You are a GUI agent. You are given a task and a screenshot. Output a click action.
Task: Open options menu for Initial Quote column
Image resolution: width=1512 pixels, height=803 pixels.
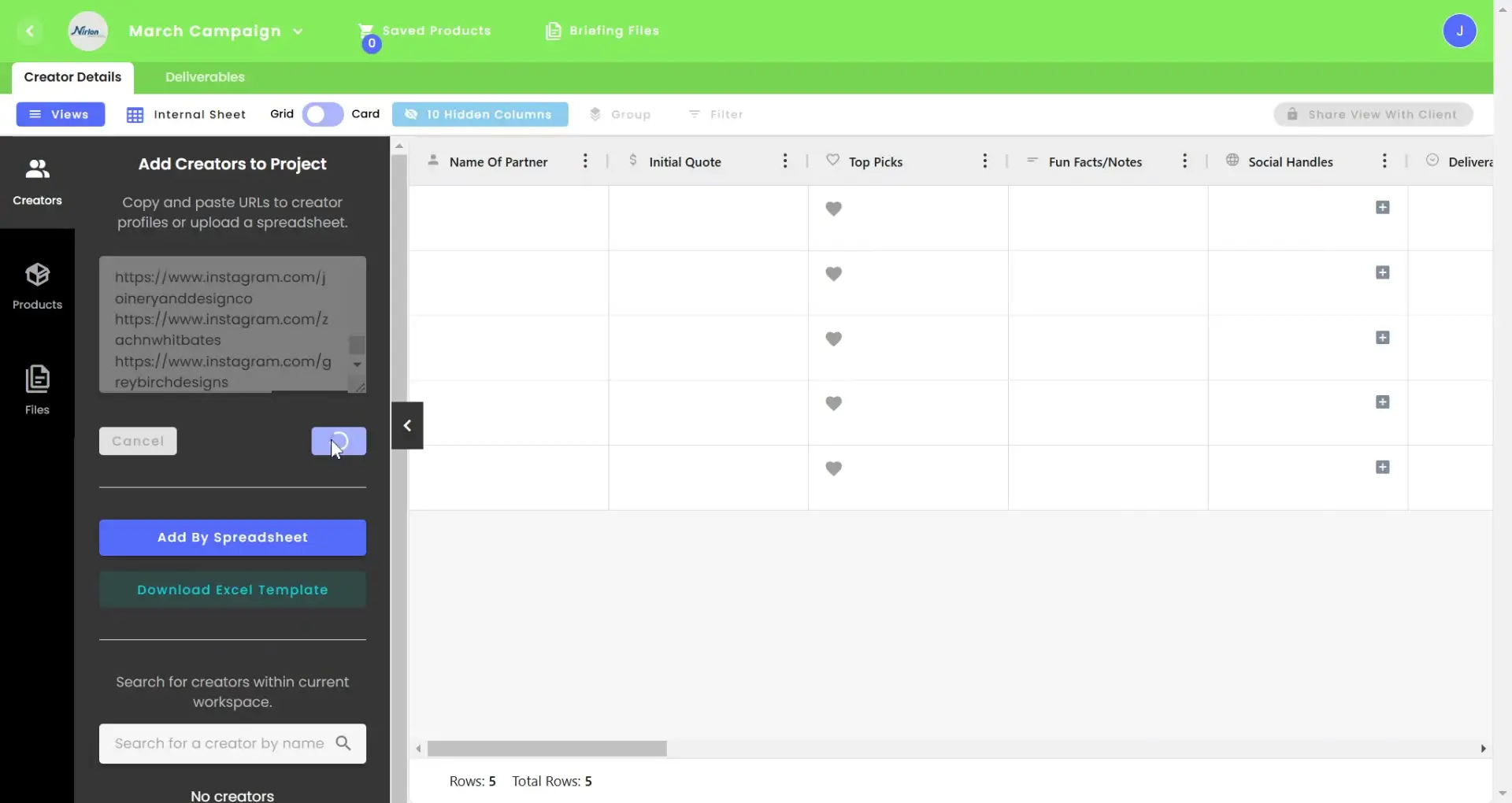coord(785,161)
